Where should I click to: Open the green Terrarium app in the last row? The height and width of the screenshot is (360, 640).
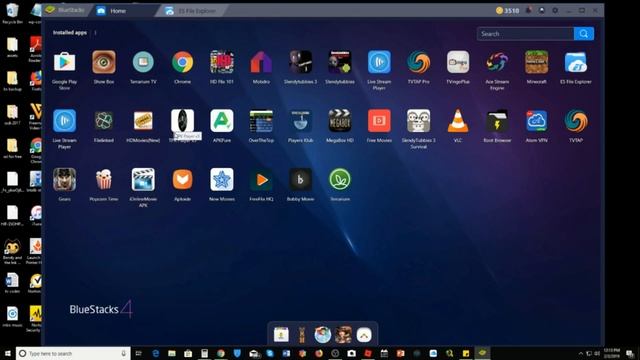click(340, 180)
